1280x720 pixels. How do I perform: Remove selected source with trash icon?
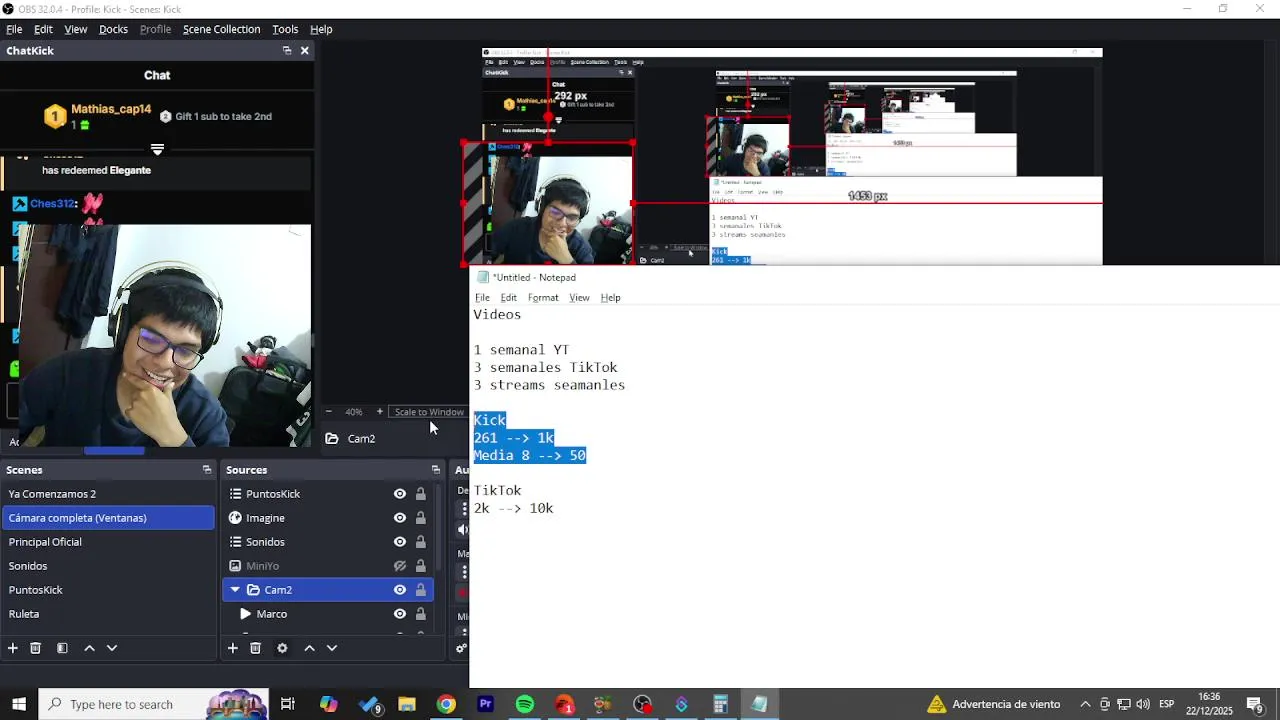[x=255, y=648]
